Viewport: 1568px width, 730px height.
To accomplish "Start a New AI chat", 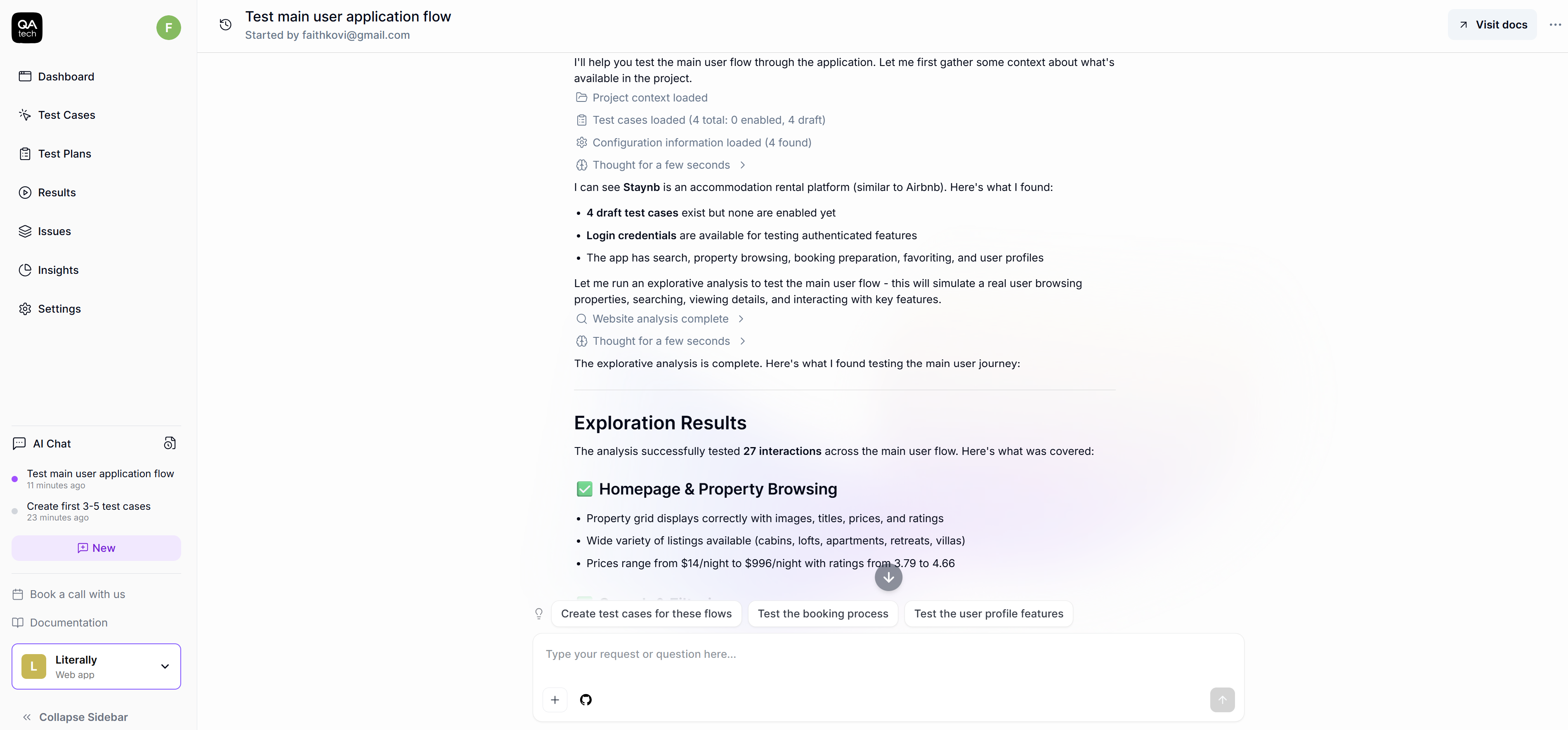I will (x=96, y=548).
